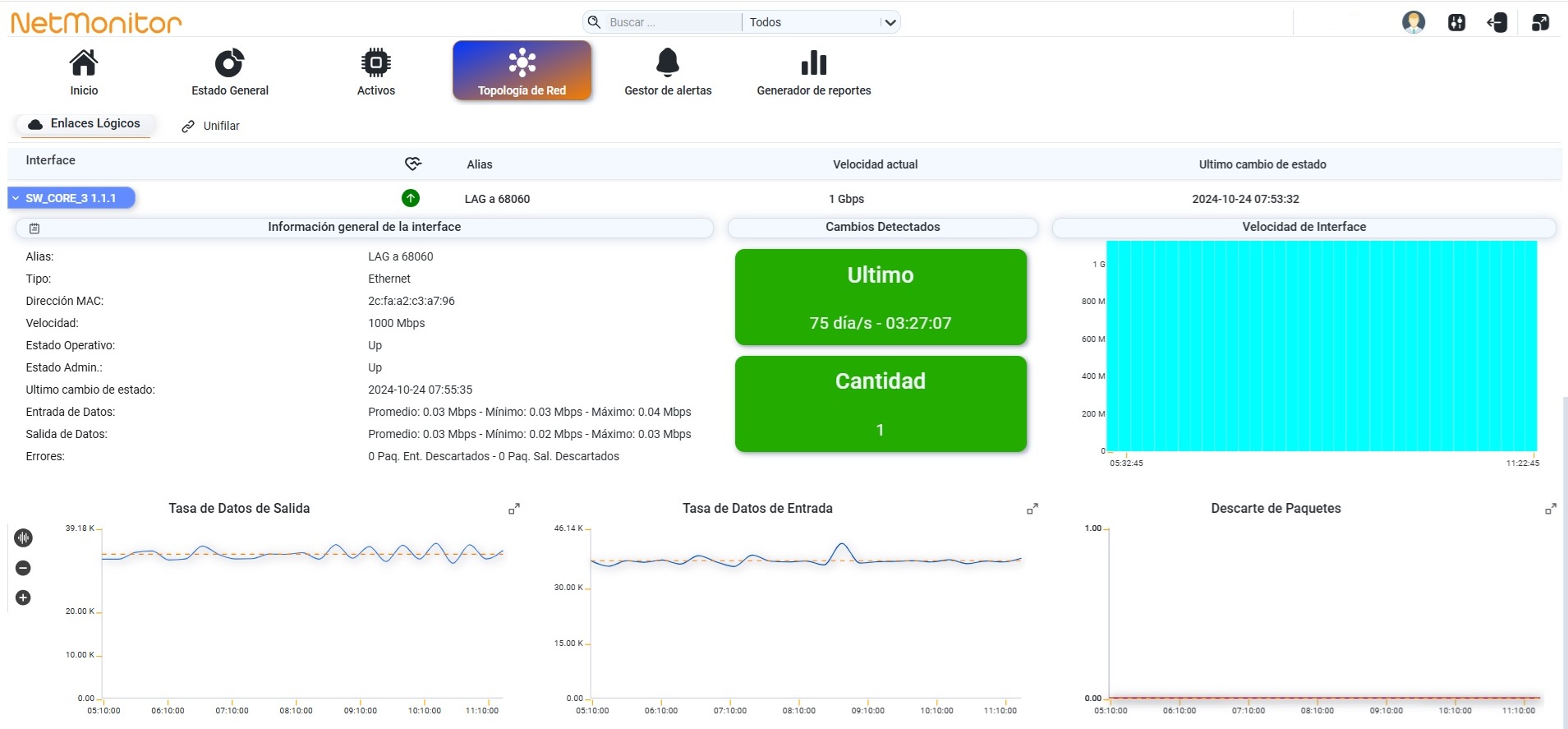
Task: Expand the Tasa de Datos de Entrada chart
Action: click(x=1032, y=510)
